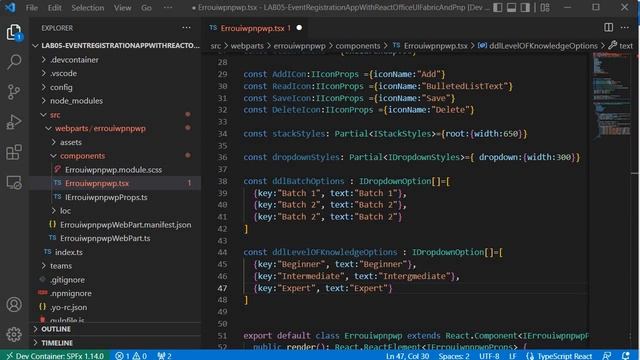Open the File menu
640x360 pixels.
[x=32, y=8]
